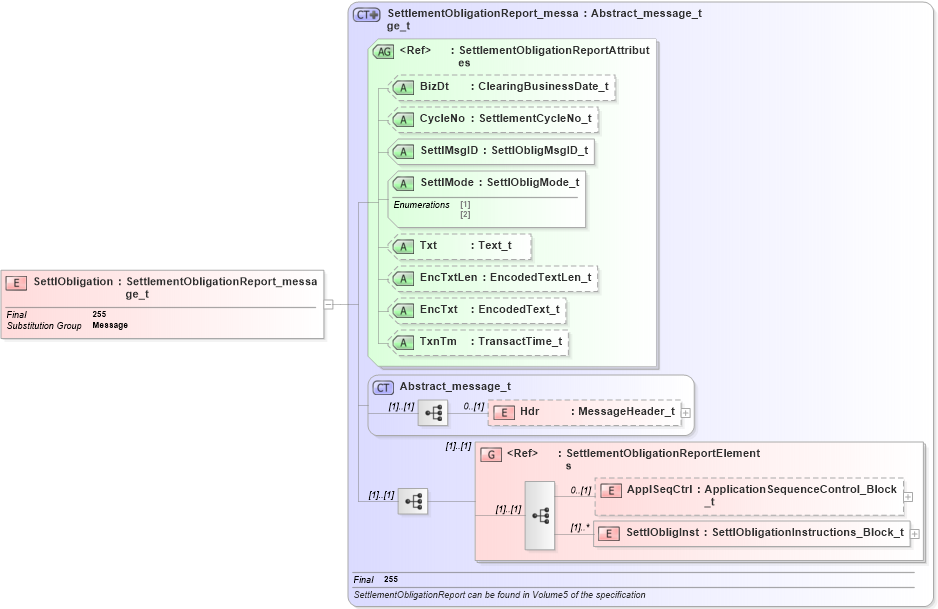
Task: Select the TxnTm attribute icon
Action: coord(404,342)
